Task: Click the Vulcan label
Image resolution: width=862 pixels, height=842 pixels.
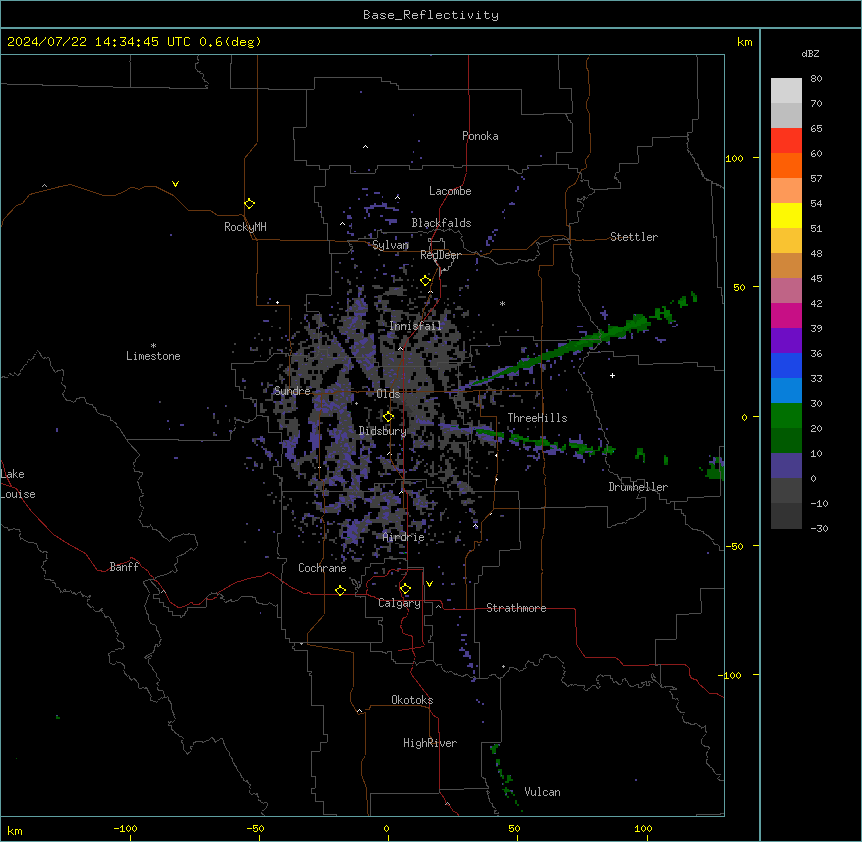Action: [x=543, y=792]
